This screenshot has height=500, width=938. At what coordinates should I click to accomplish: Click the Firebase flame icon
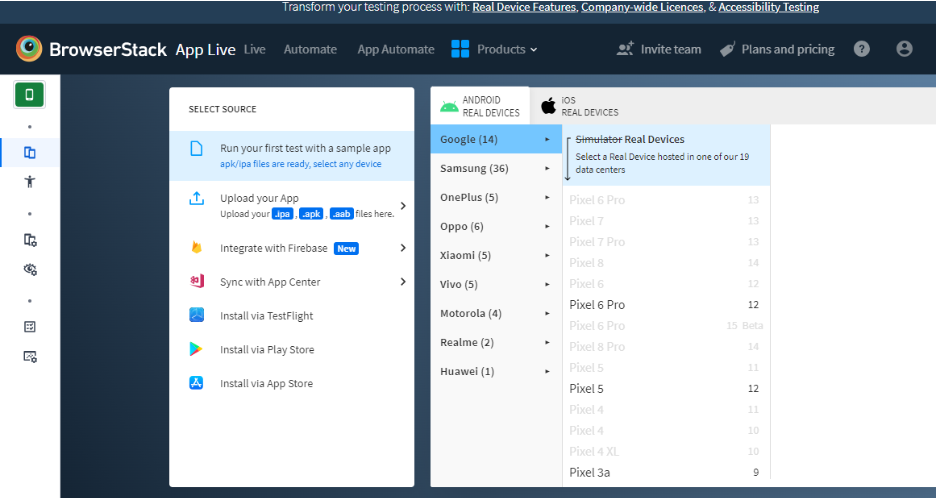197,248
